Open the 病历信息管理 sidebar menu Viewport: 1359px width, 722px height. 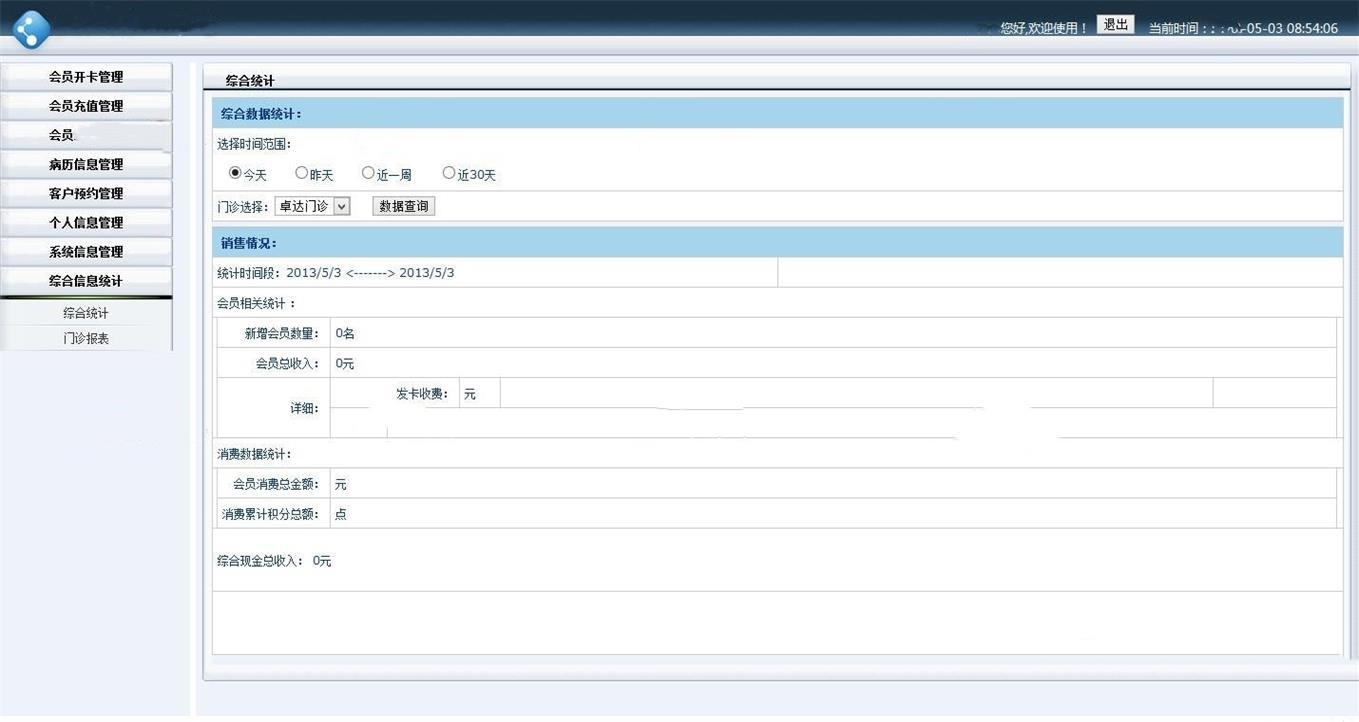[x=86, y=165]
